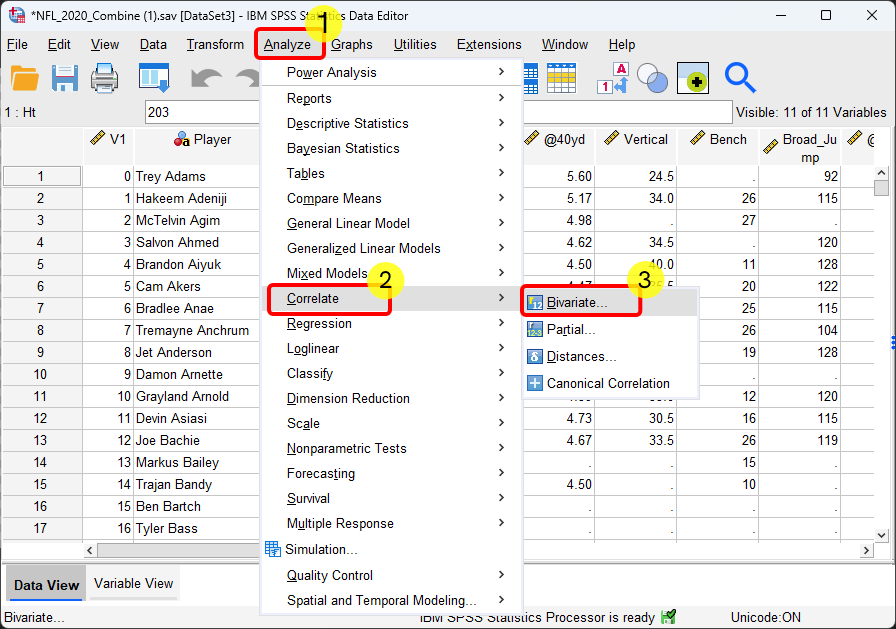Switch to the Variable View tab
The image size is (896, 629).
pyautogui.click(x=133, y=583)
